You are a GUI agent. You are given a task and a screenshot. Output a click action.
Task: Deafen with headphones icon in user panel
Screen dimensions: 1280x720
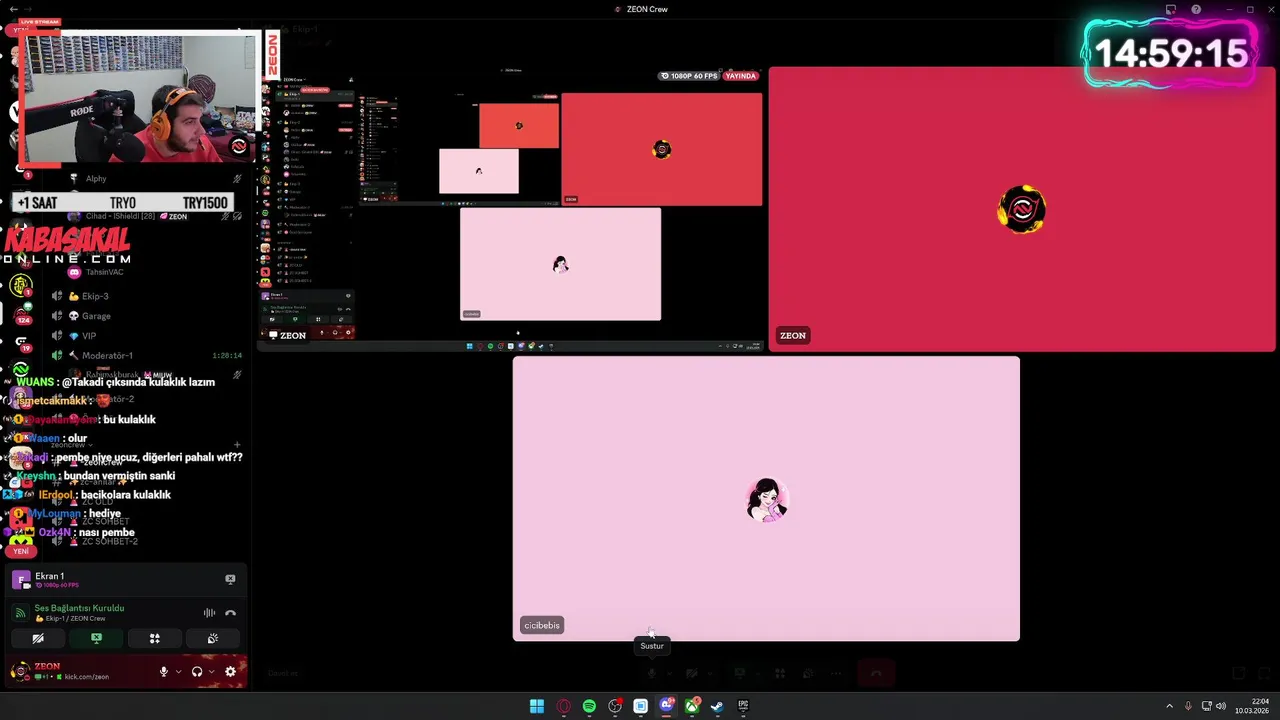(x=197, y=672)
